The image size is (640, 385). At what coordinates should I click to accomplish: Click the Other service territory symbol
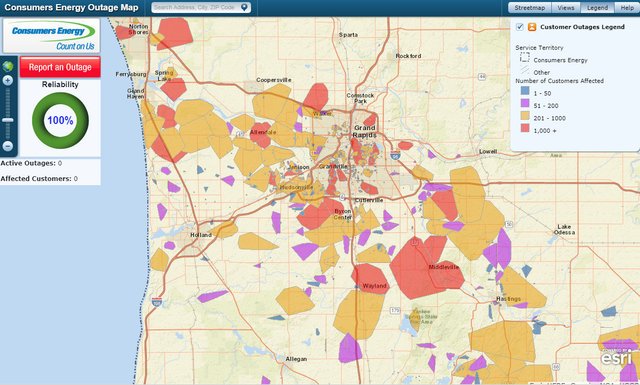click(x=525, y=70)
